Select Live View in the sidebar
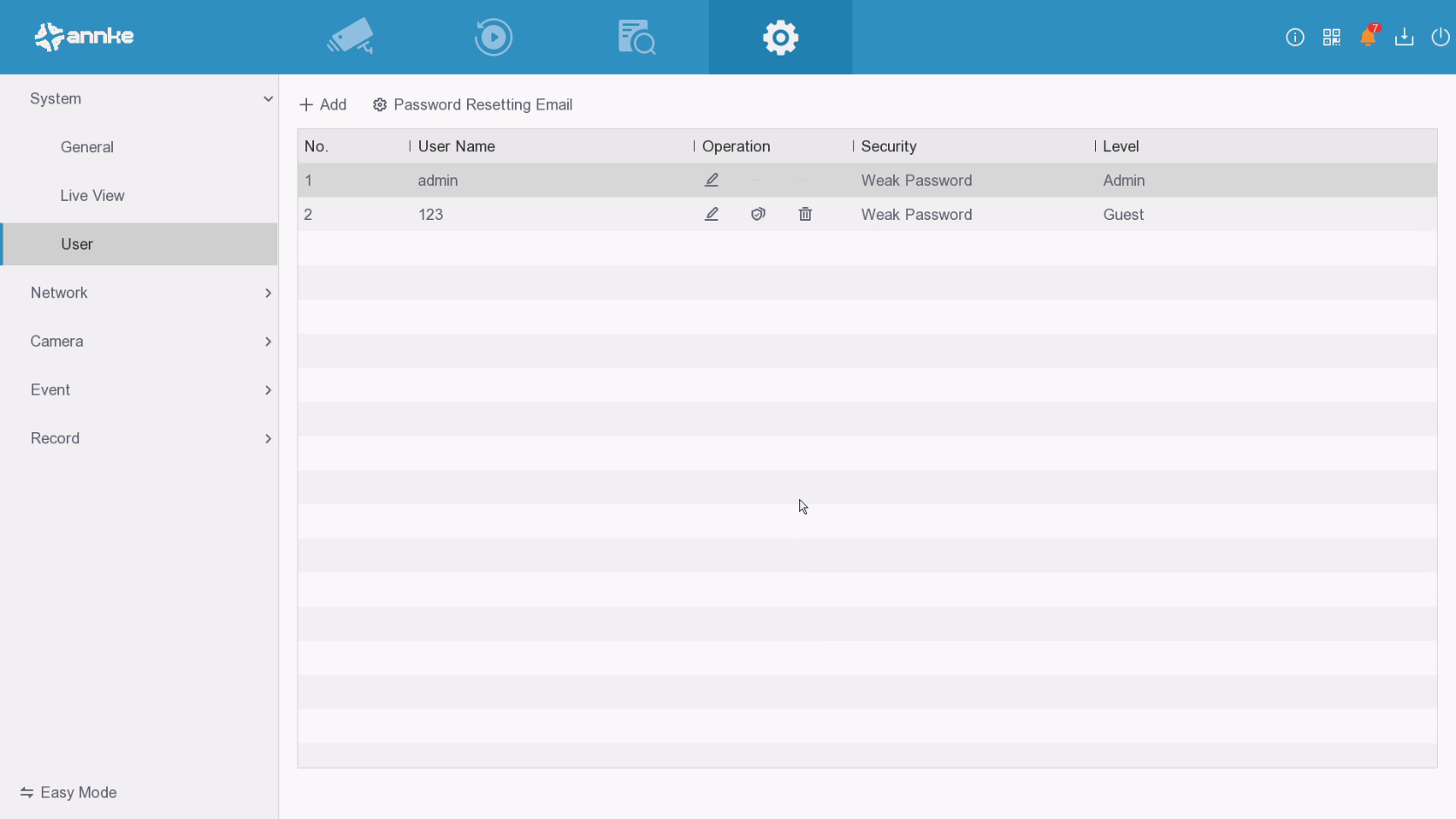1456x819 pixels. tap(92, 196)
